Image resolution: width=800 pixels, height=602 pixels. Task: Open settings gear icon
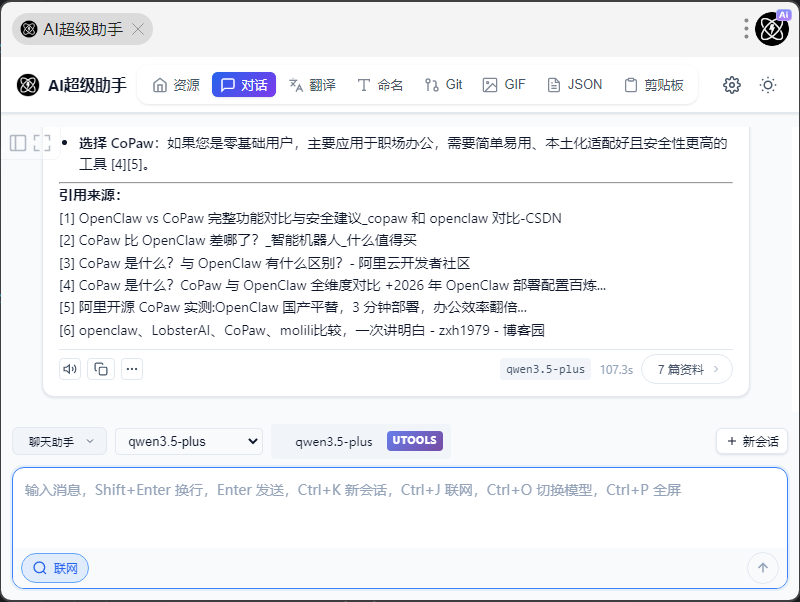(x=732, y=85)
